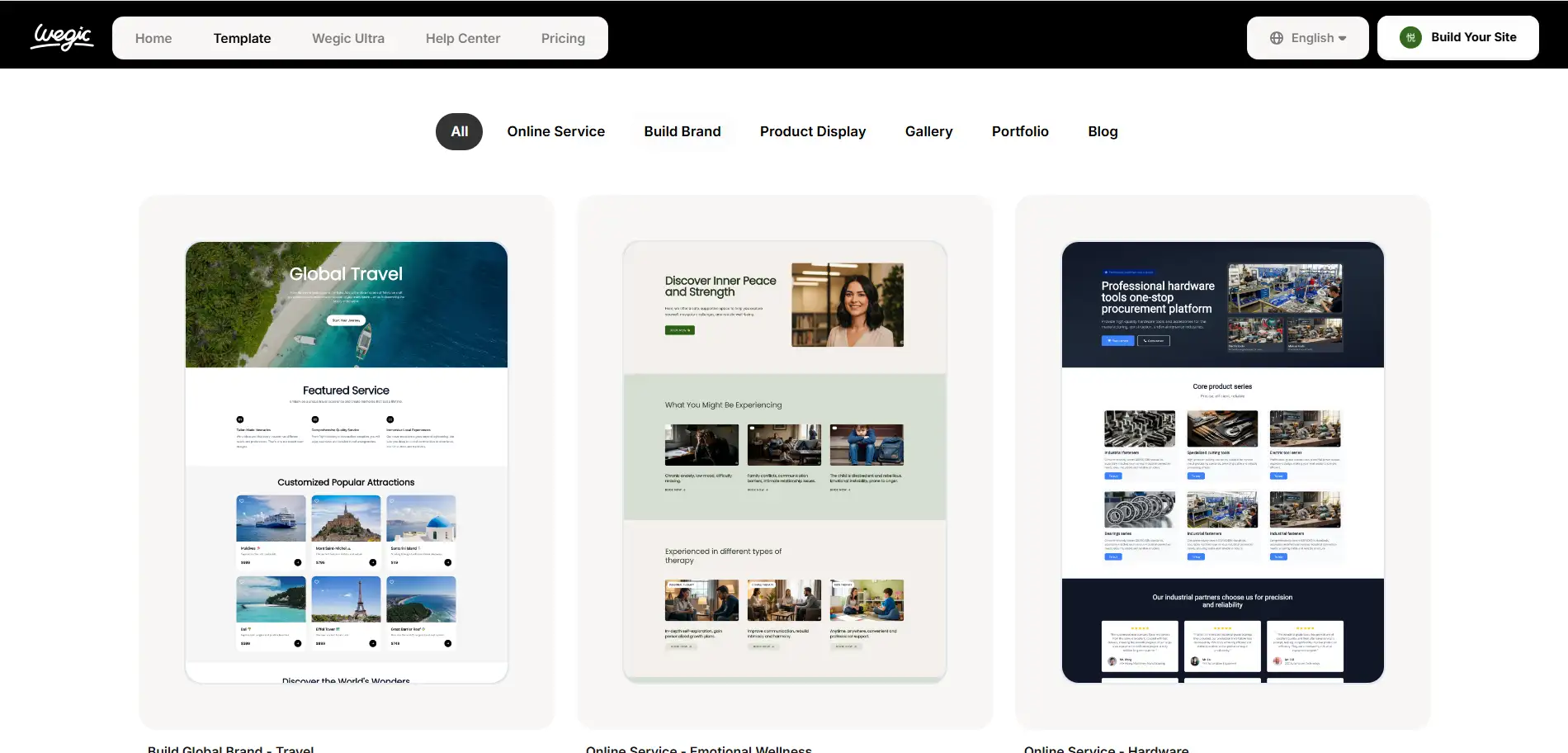Screen dimensions: 1568x753
Task: Click the heart icon on the Santorini Island card
Action: (391, 501)
